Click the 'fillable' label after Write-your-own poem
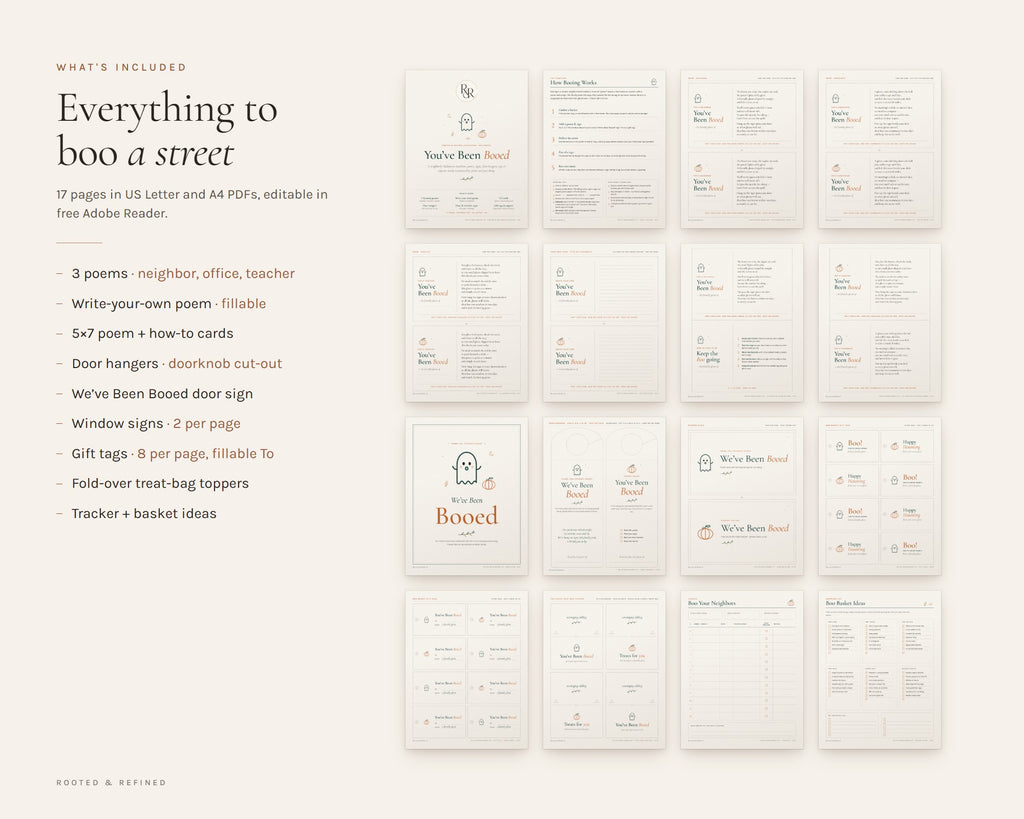 pyautogui.click(x=244, y=304)
